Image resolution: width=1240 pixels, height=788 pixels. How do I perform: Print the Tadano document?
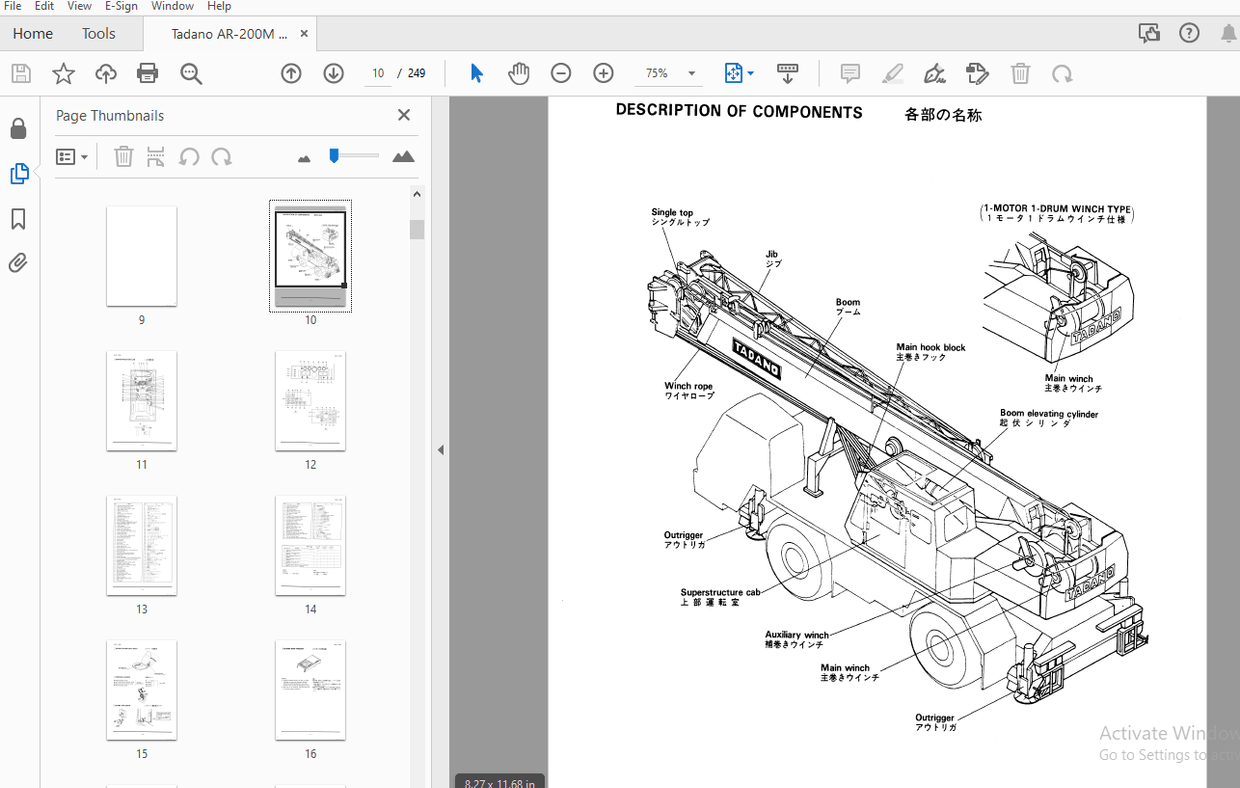click(147, 73)
